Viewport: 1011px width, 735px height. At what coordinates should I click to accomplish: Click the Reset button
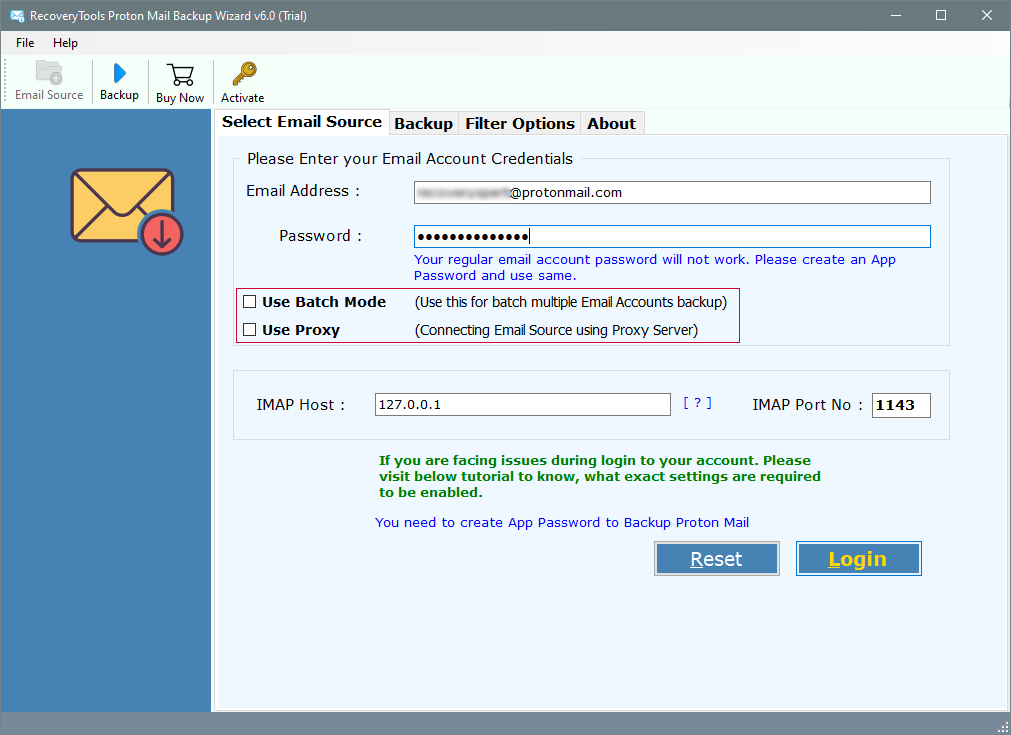tap(716, 558)
